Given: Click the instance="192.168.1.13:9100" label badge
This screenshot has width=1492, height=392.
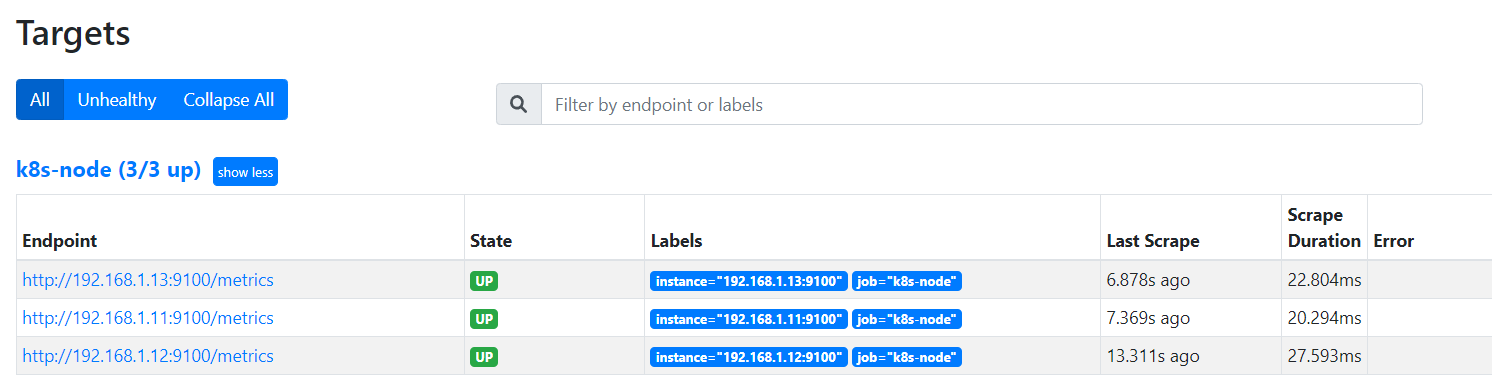Looking at the screenshot, I should [749, 281].
